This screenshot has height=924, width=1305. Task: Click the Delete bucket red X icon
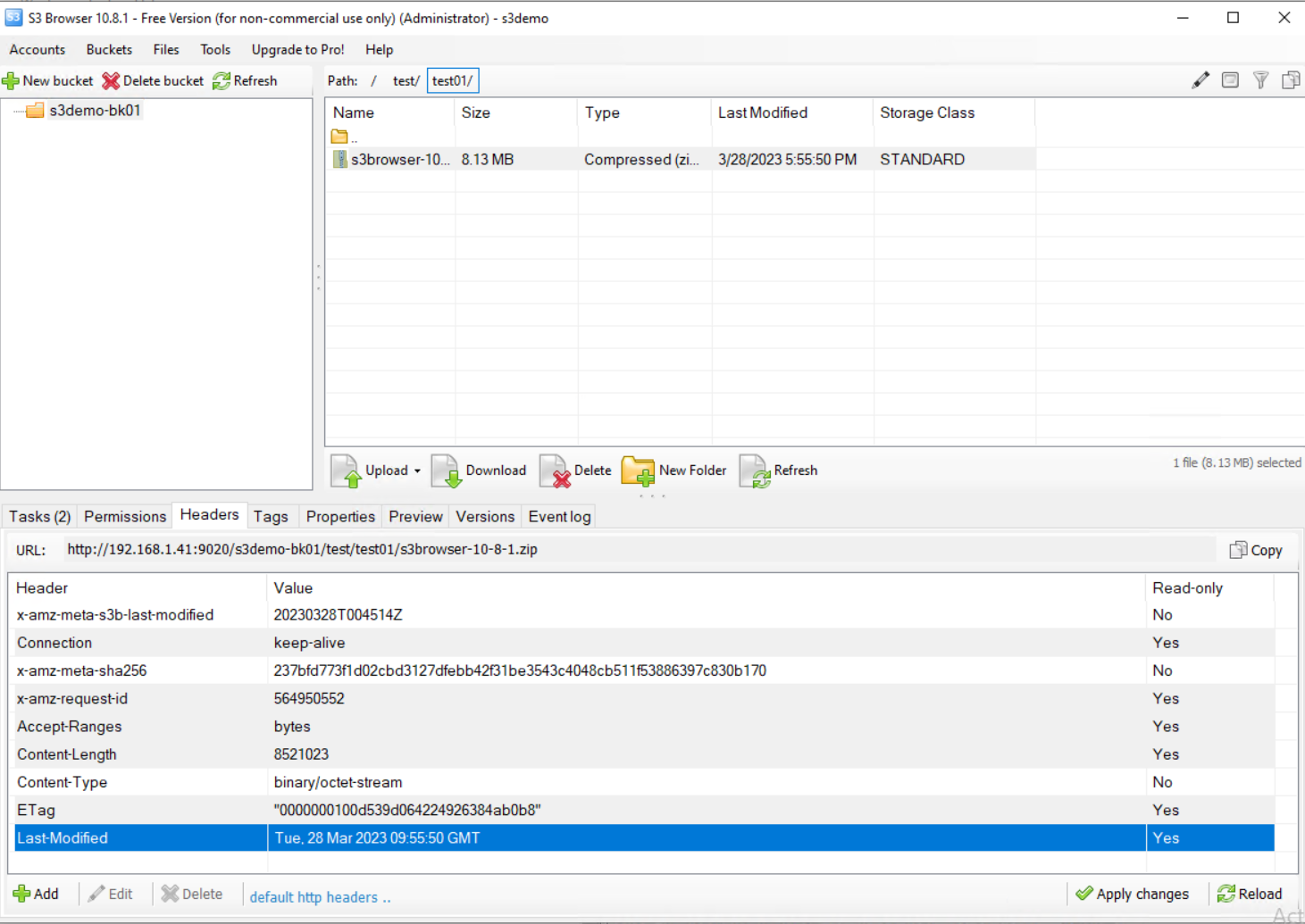[111, 80]
